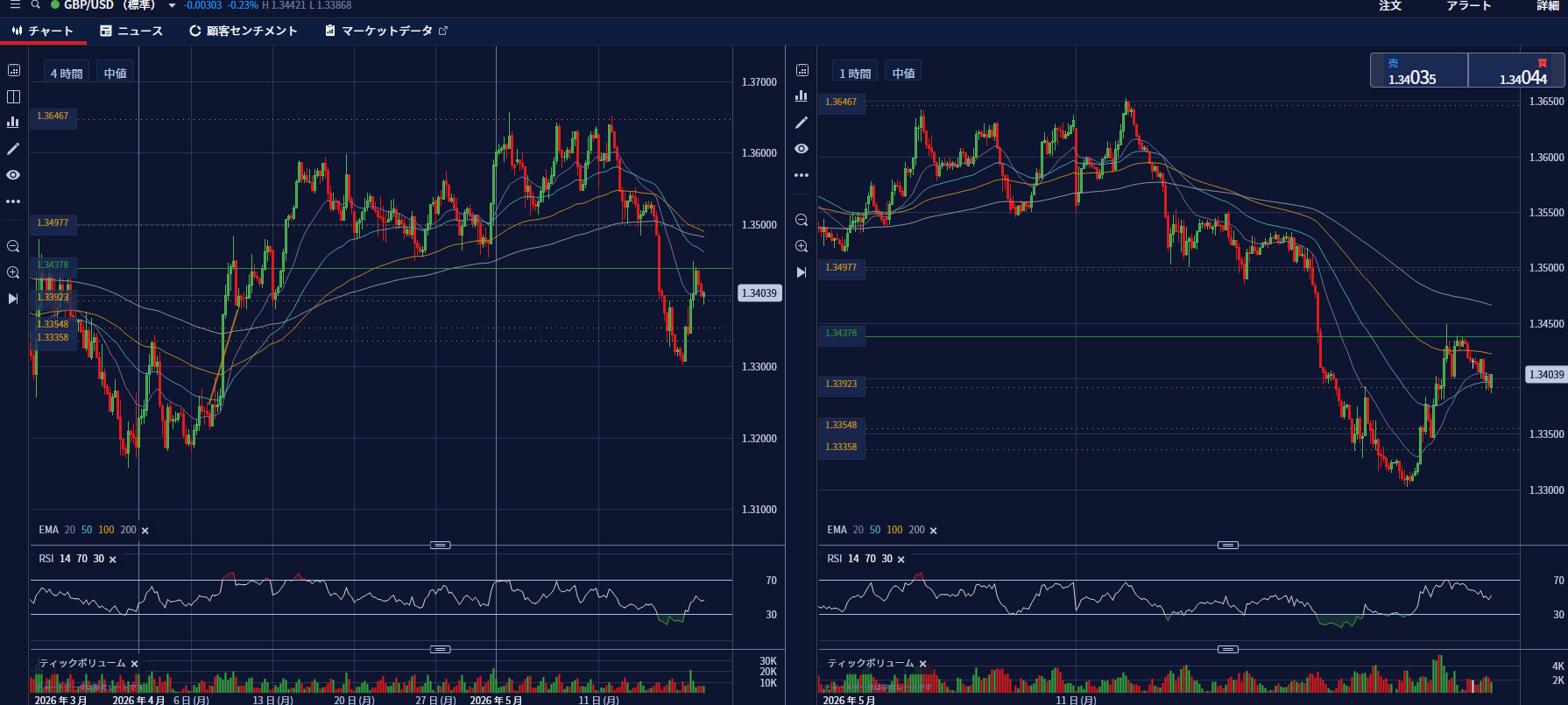The width and height of the screenshot is (1568, 705).
Task: Remove ティックボリューム from left chart
Action: pyautogui.click(x=135, y=664)
